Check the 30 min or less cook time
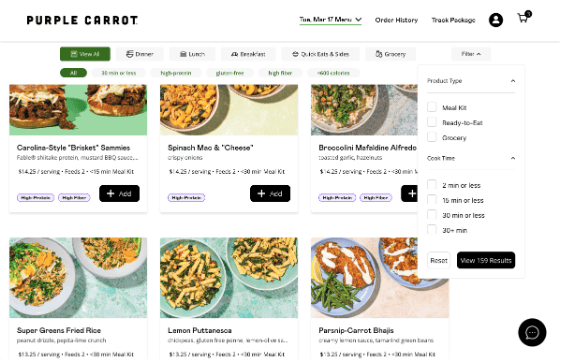Viewport: 562px width, 362px height. tap(432, 215)
